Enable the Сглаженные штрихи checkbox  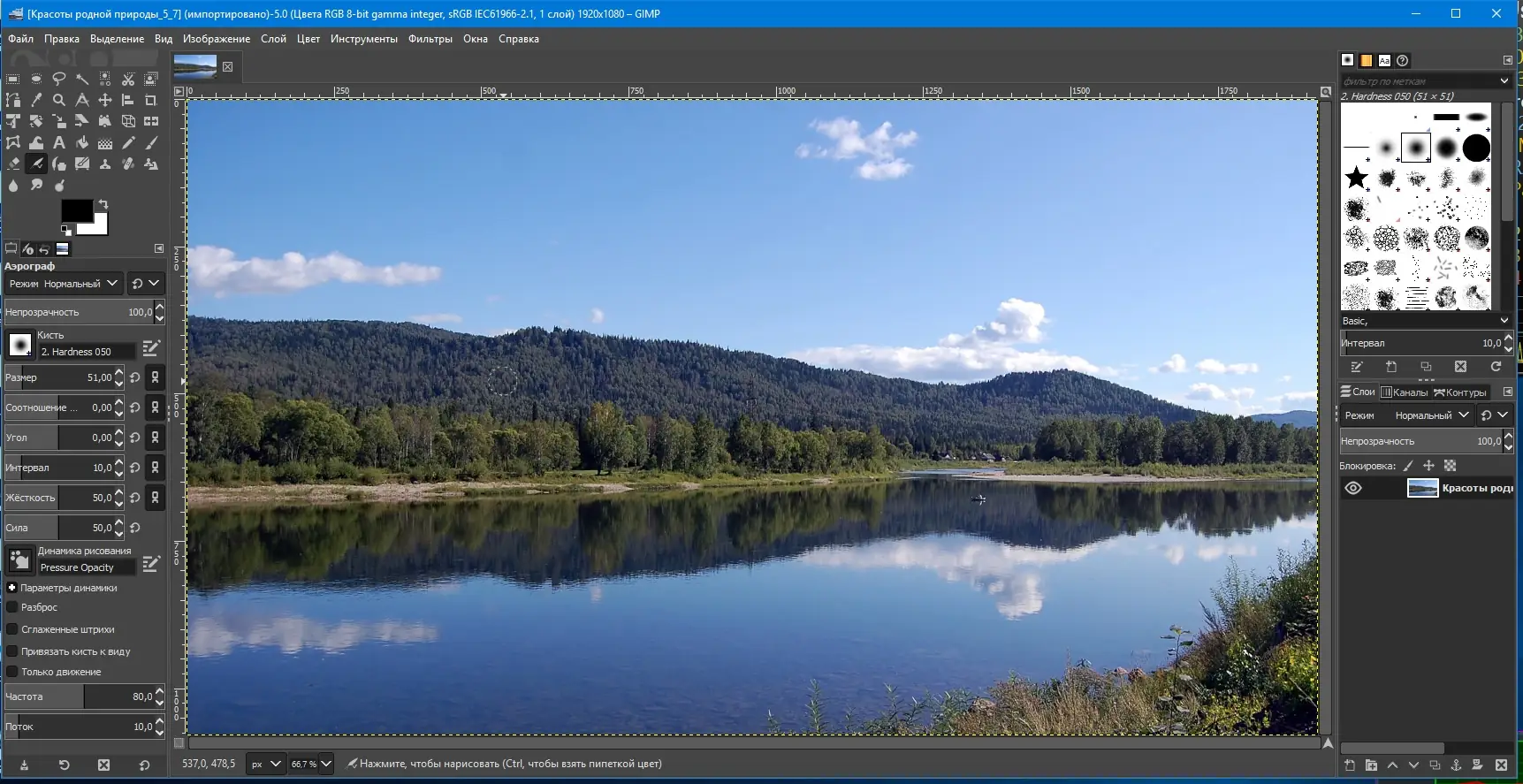[12, 629]
